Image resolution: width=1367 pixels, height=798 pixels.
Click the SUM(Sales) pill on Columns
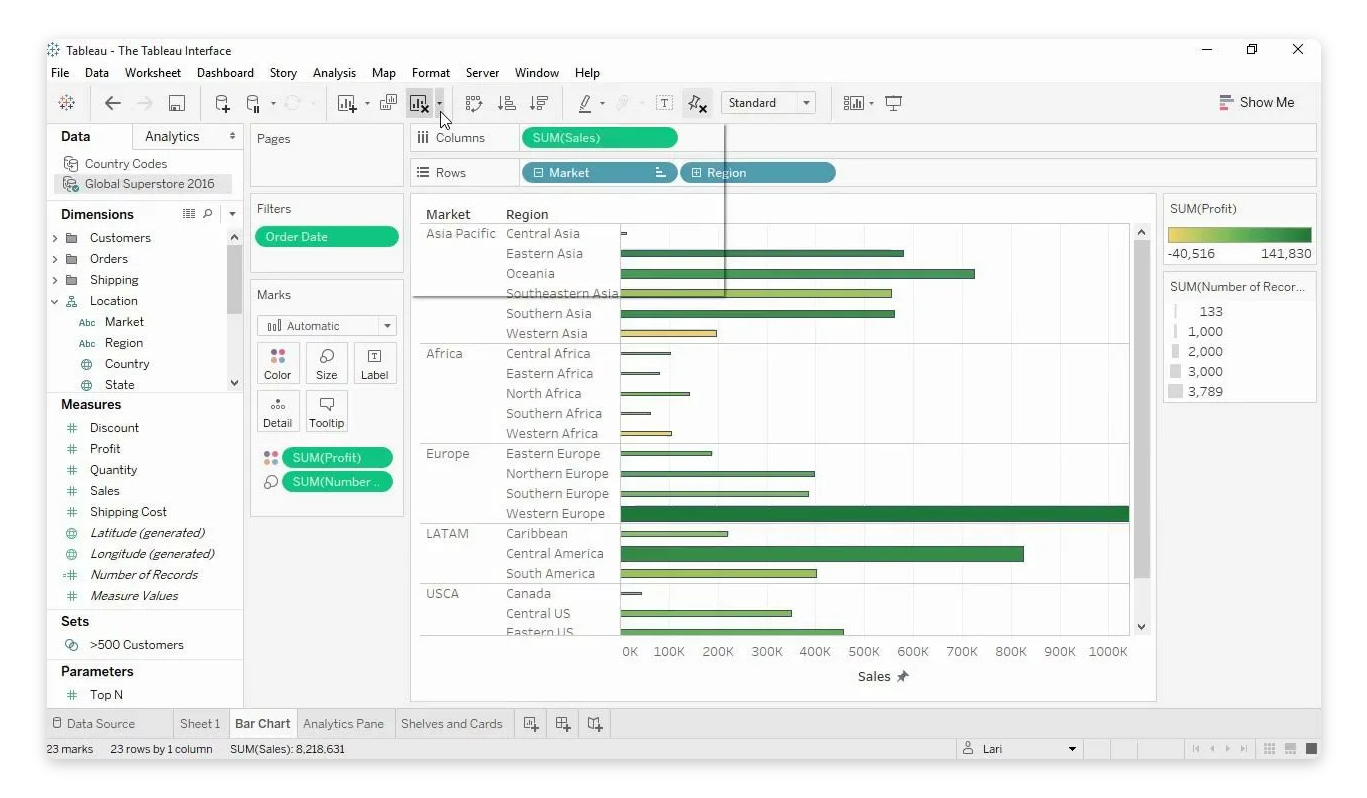pos(599,138)
